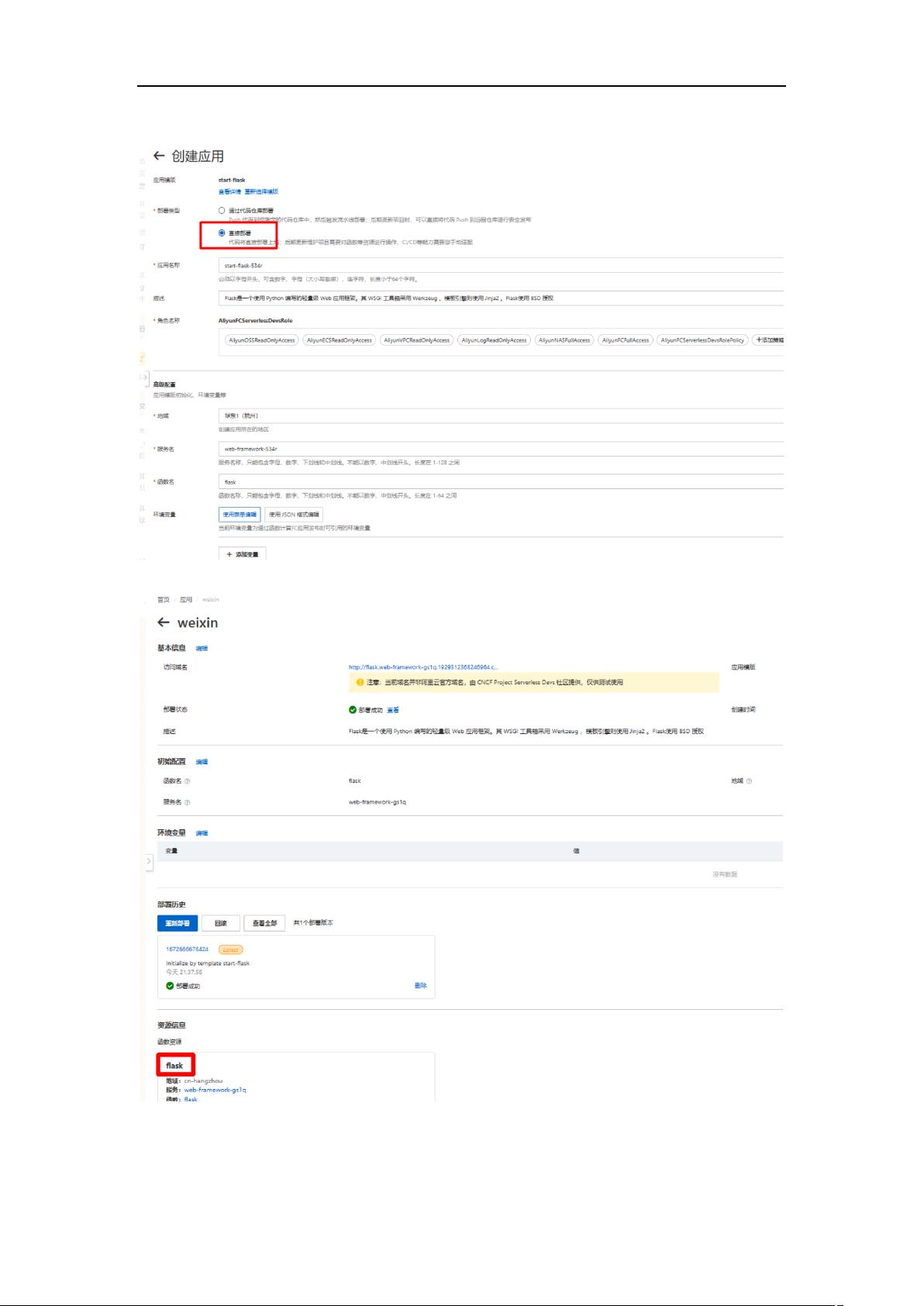Select the 直接部署 radio option
This screenshot has width=924, height=1306.
(222, 233)
